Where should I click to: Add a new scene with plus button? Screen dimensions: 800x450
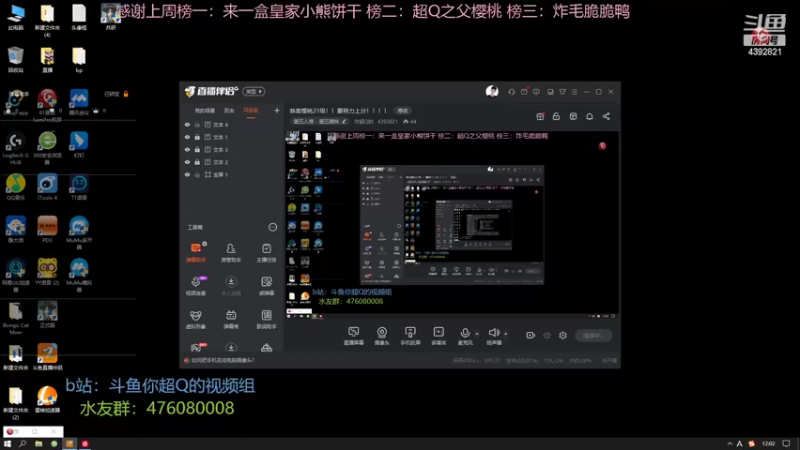coord(277,110)
